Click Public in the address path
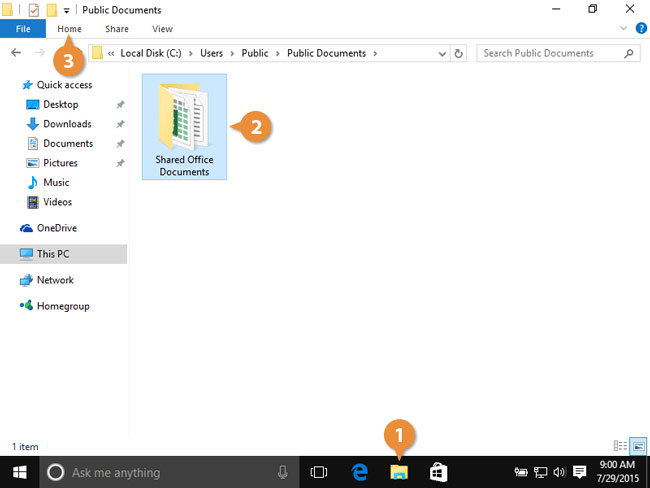 click(255, 53)
